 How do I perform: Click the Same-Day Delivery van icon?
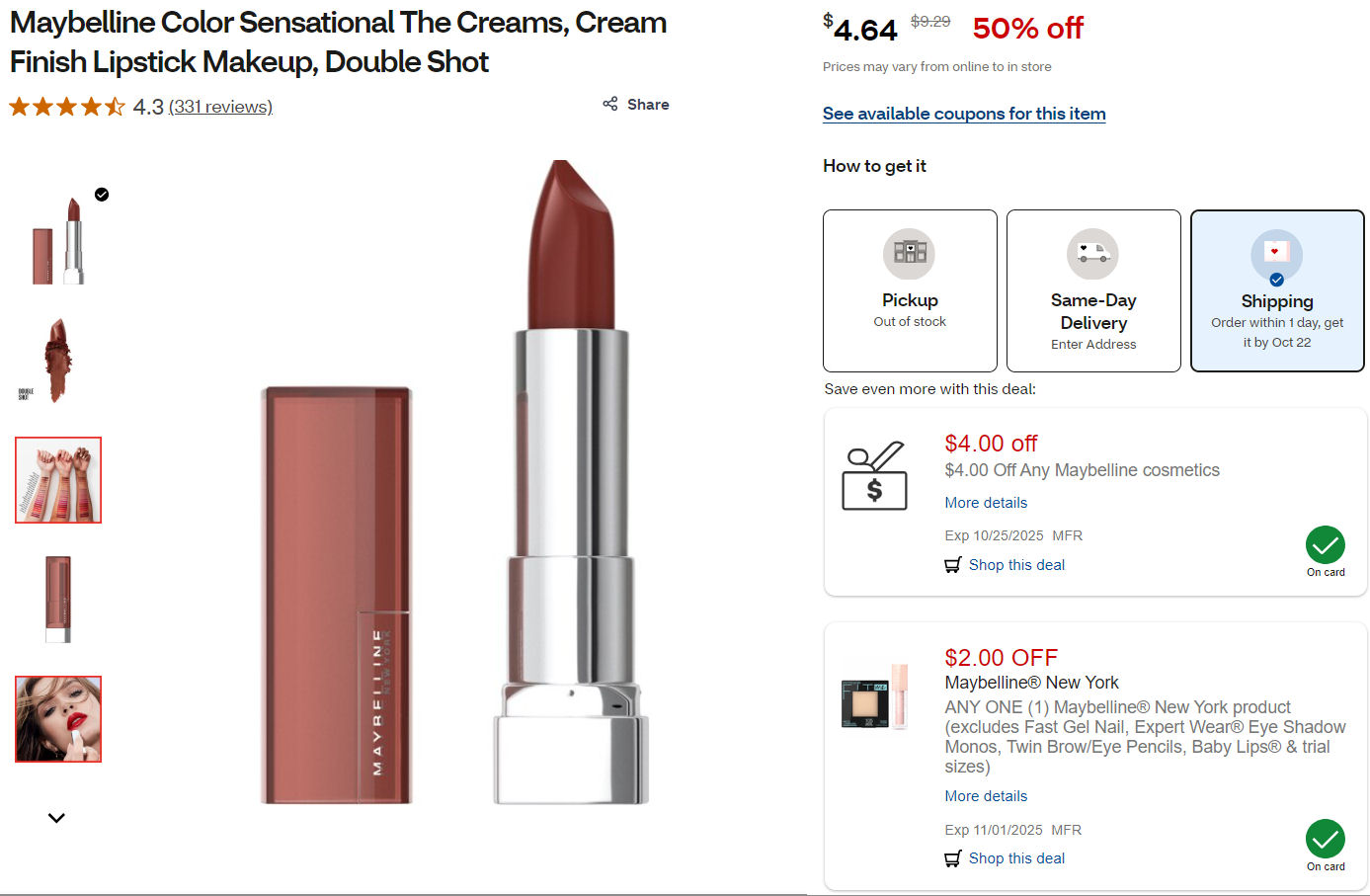click(1092, 253)
